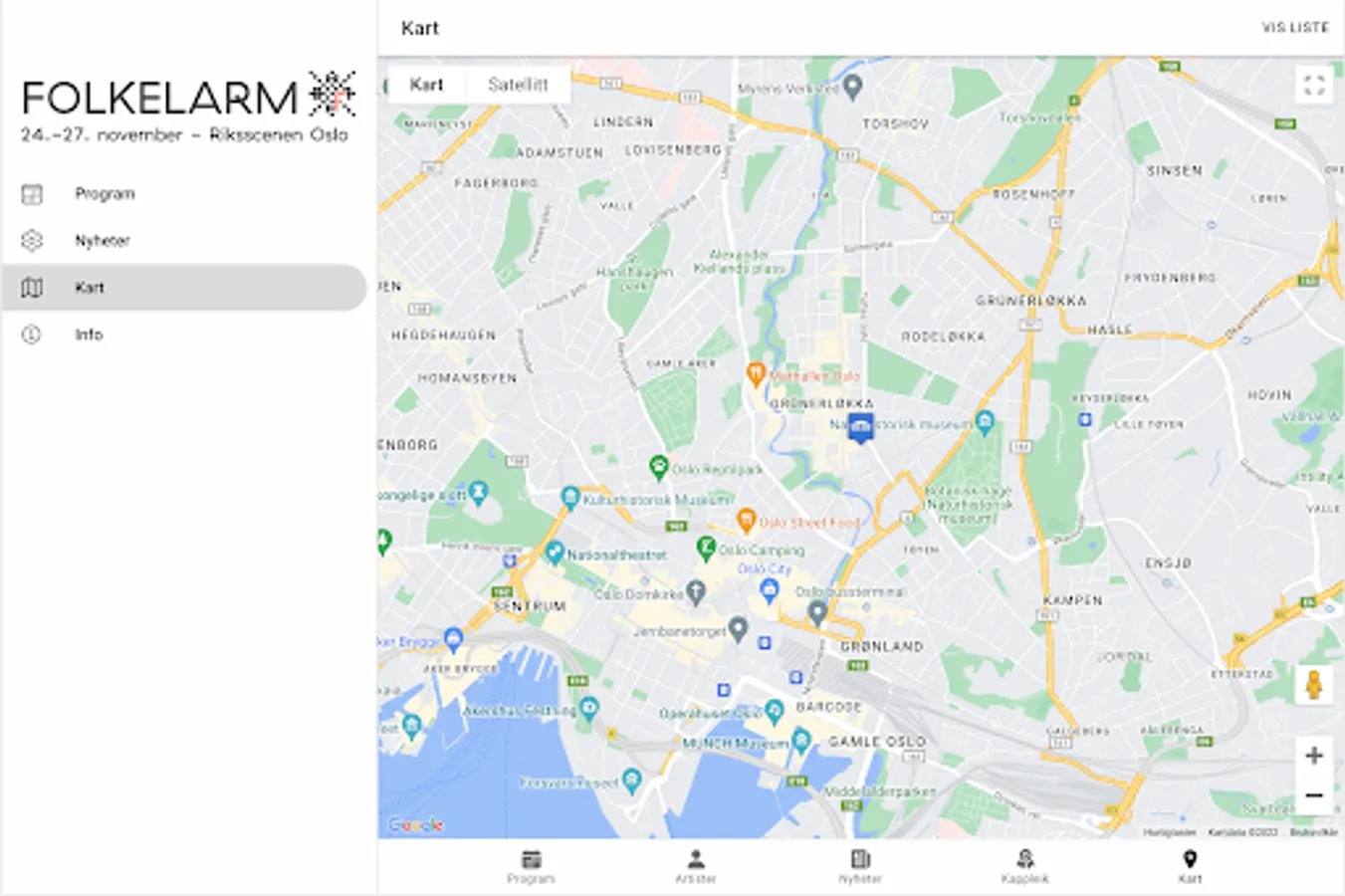Select the Kart map type button
Viewport: 1345px width, 896px height.
pyautogui.click(x=426, y=85)
